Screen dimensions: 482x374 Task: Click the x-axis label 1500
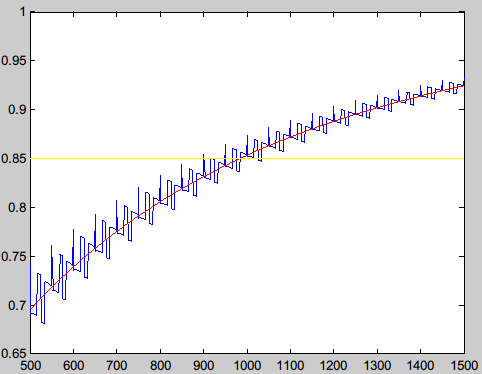pyautogui.click(x=464, y=366)
